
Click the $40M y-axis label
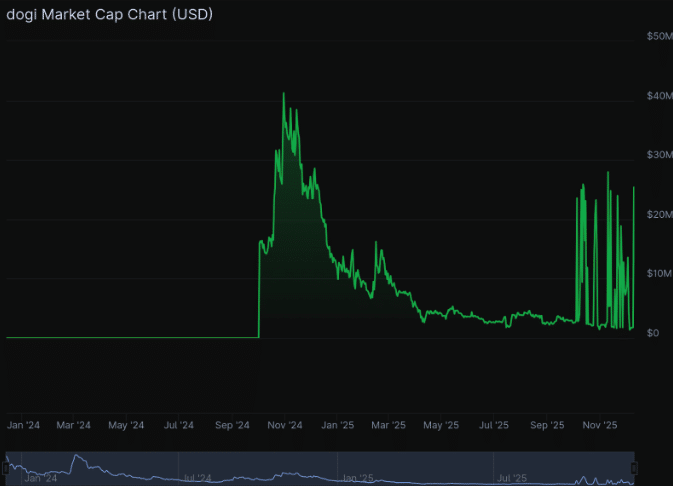pos(659,96)
